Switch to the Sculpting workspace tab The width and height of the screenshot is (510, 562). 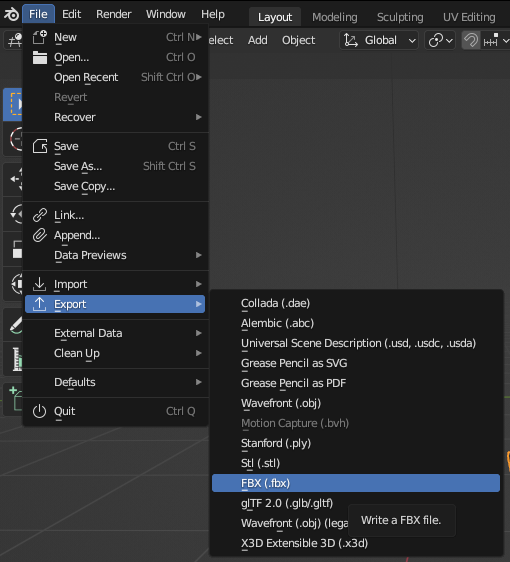[x=400, y=17]
